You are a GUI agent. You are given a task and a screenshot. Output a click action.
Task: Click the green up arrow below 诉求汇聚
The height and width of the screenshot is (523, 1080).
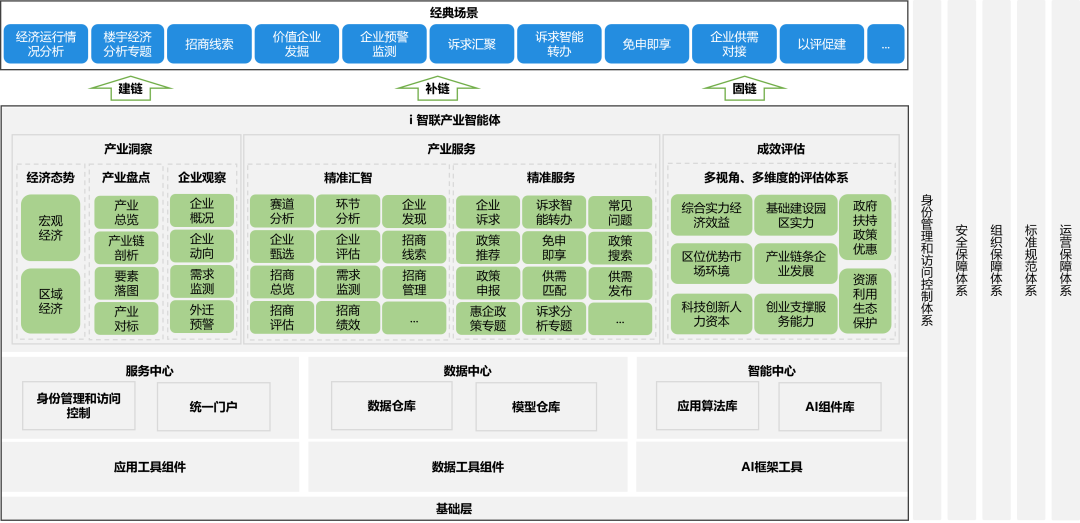pos(437,88)
